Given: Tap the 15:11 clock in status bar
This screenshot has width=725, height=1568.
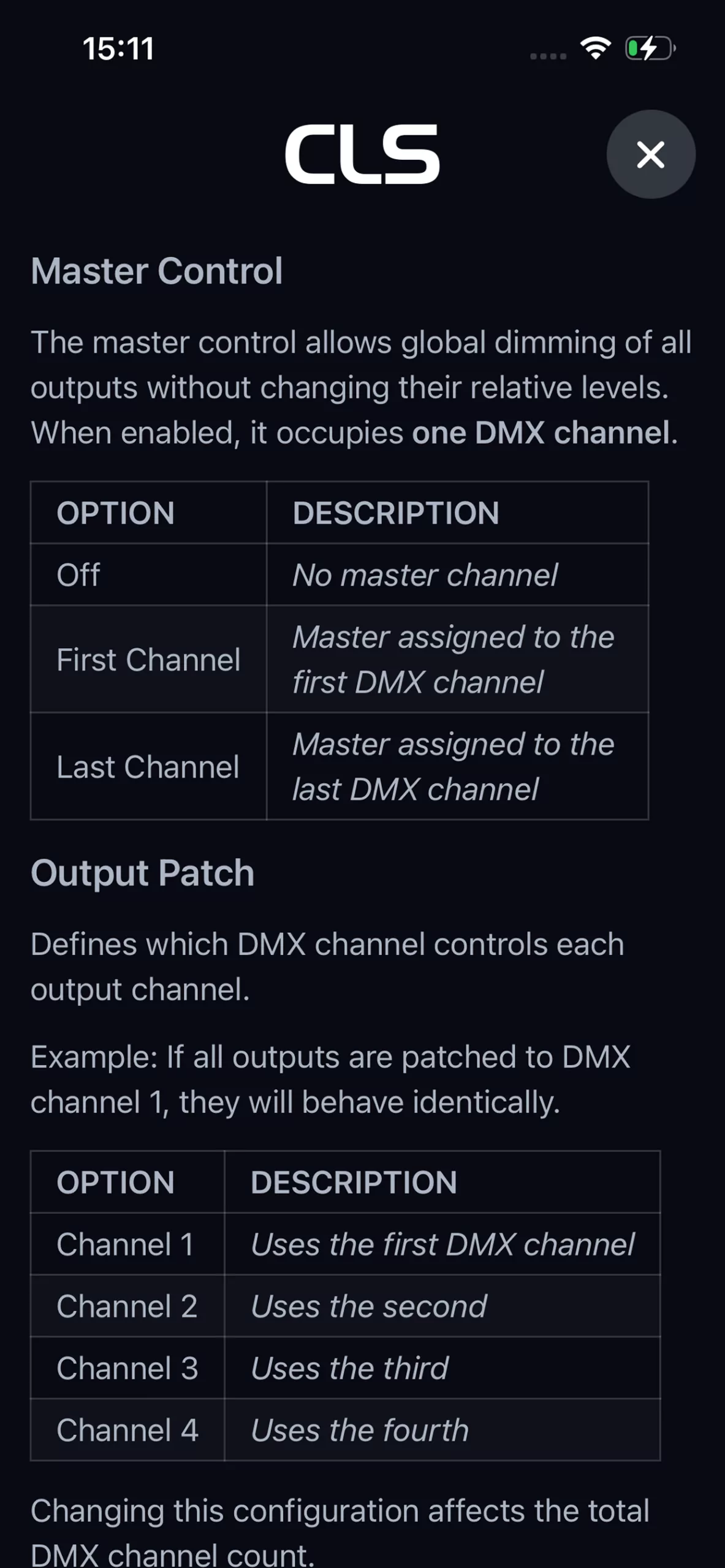Looking at the screenshot, I should pyautogui.click(x=118, y=48).
